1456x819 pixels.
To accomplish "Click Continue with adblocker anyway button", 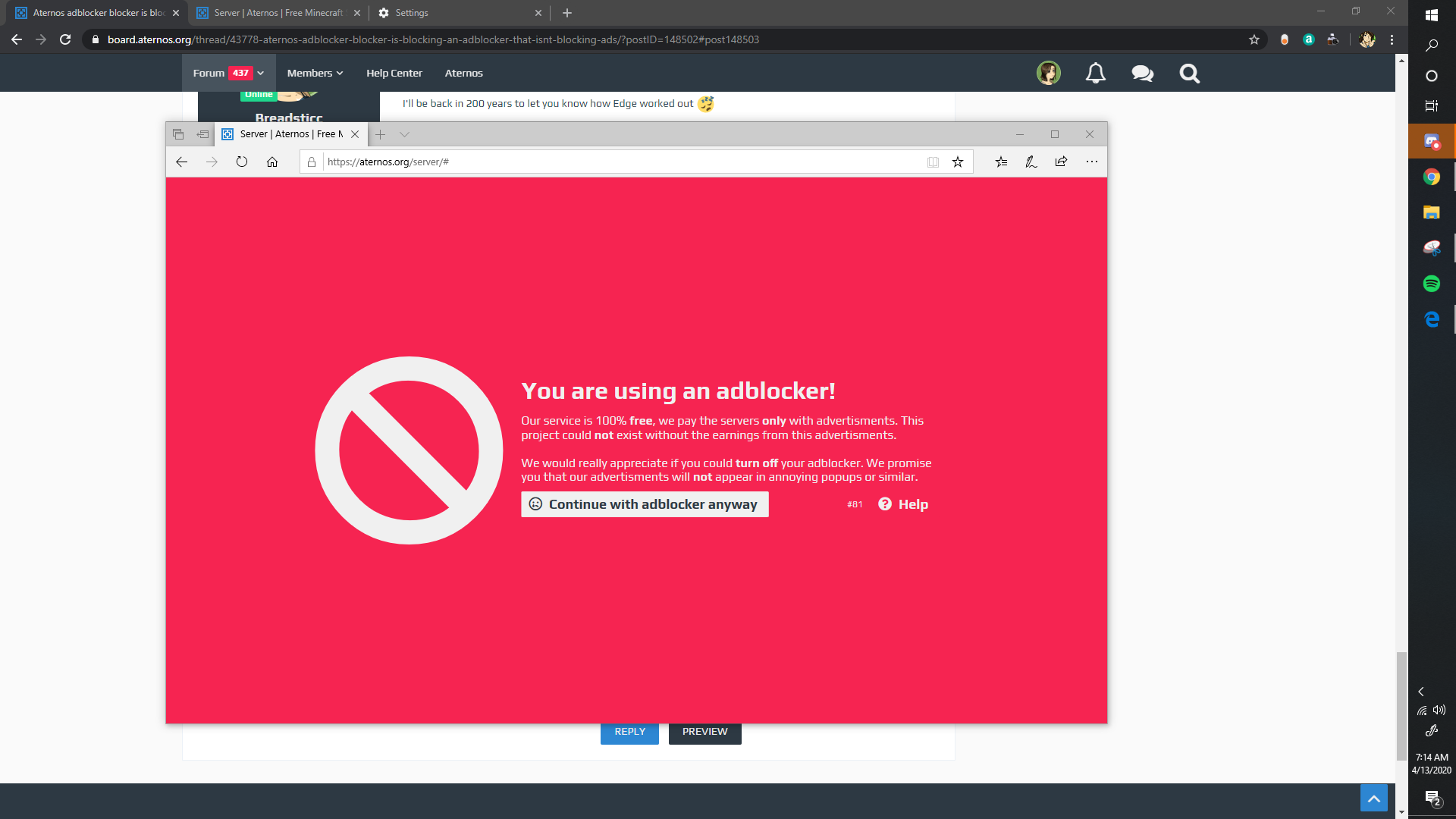I will pos(645,504).
